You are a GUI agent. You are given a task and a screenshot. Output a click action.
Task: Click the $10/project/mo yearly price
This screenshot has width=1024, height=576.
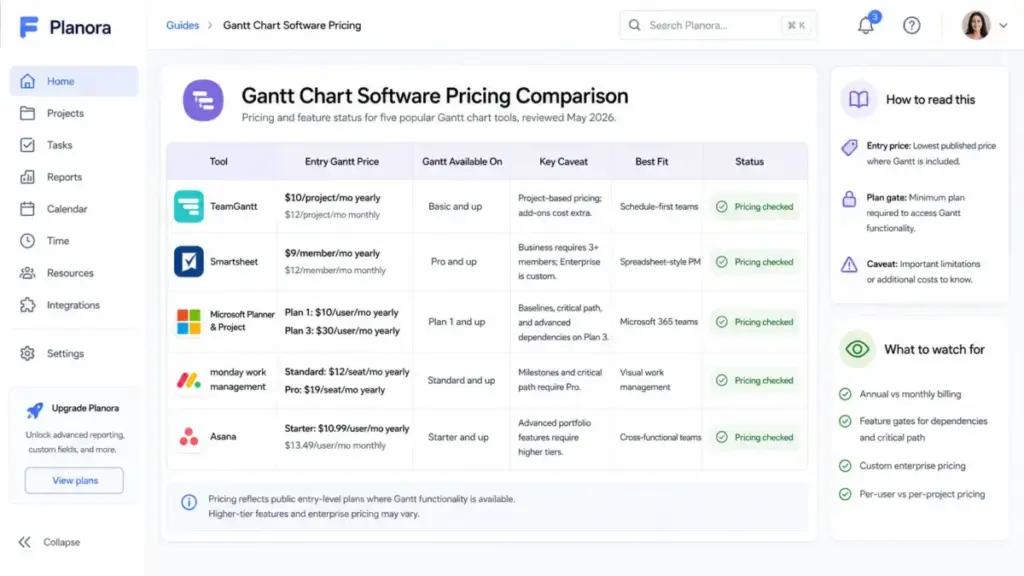(332, 198)
